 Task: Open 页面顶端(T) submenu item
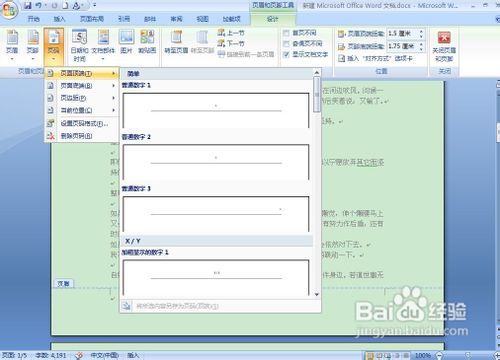pos(82,73)
